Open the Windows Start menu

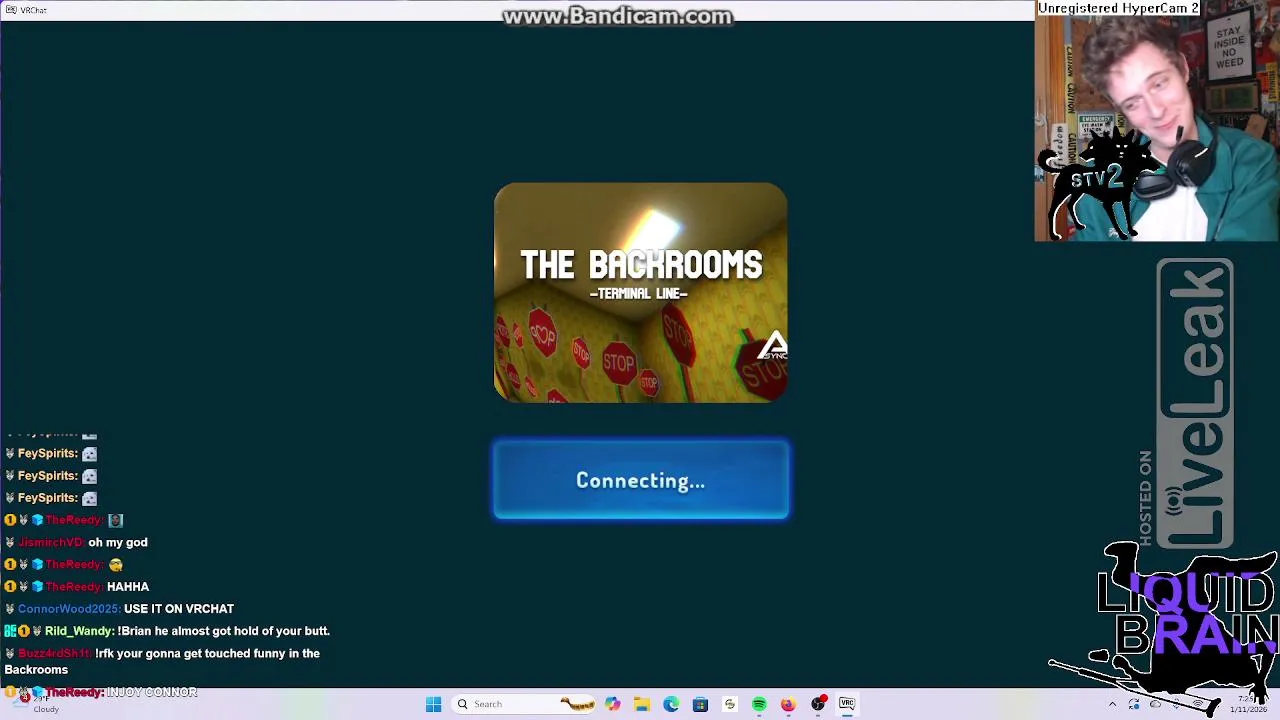(433, 704)
